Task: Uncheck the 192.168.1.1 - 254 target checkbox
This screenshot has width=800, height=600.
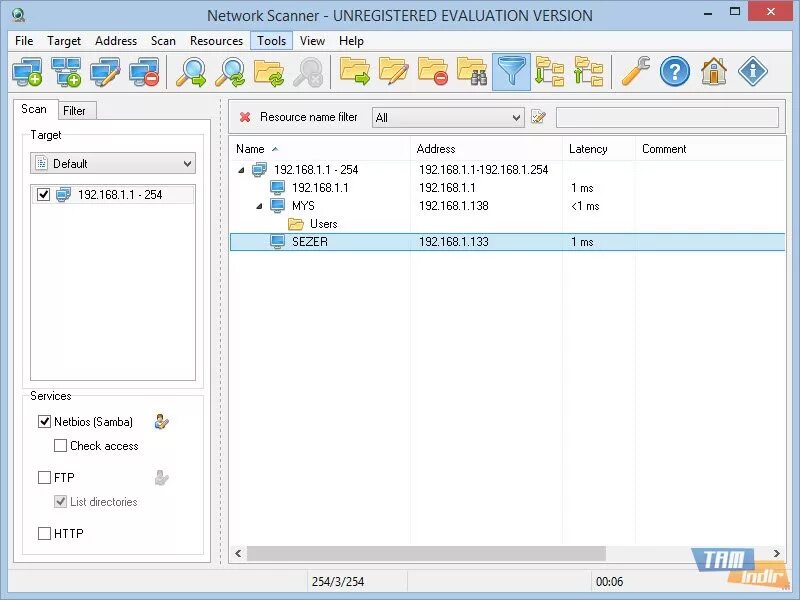Action: click(43, 194)
